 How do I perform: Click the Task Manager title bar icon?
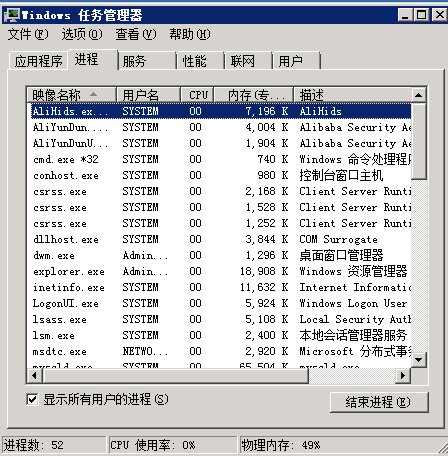click(x=12, y=15)
